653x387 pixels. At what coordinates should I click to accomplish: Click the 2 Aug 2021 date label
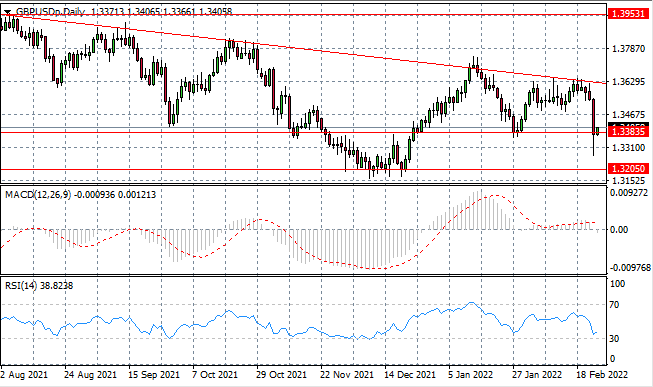tap(24, 375)
